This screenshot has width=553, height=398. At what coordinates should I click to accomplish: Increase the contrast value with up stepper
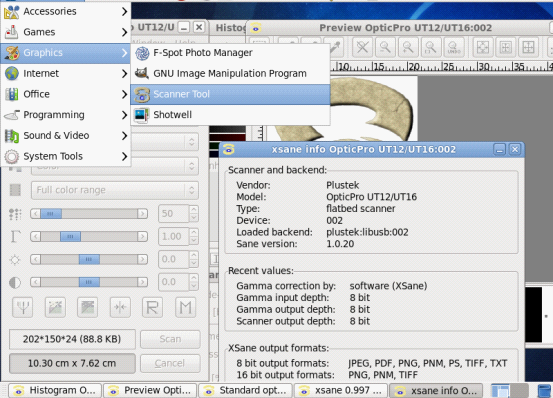tap(194, 278)
